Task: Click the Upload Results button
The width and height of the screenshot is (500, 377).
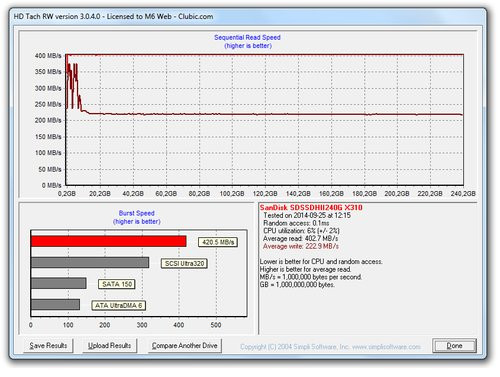Action: pos(109,346)
